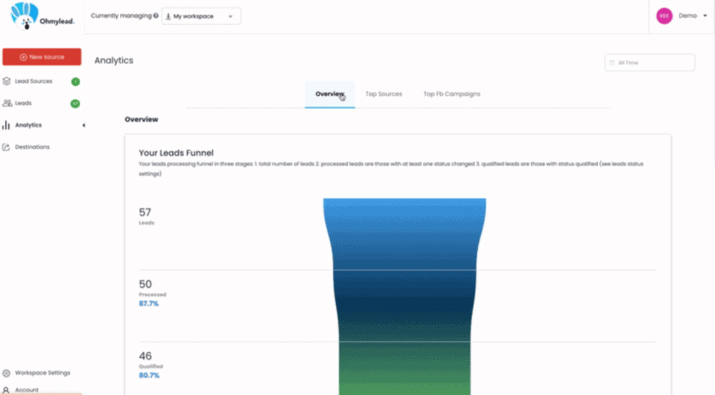The height and width of the screenshot is (395, 715).
Task: Select the Overview tab
Action: [330, 94]
